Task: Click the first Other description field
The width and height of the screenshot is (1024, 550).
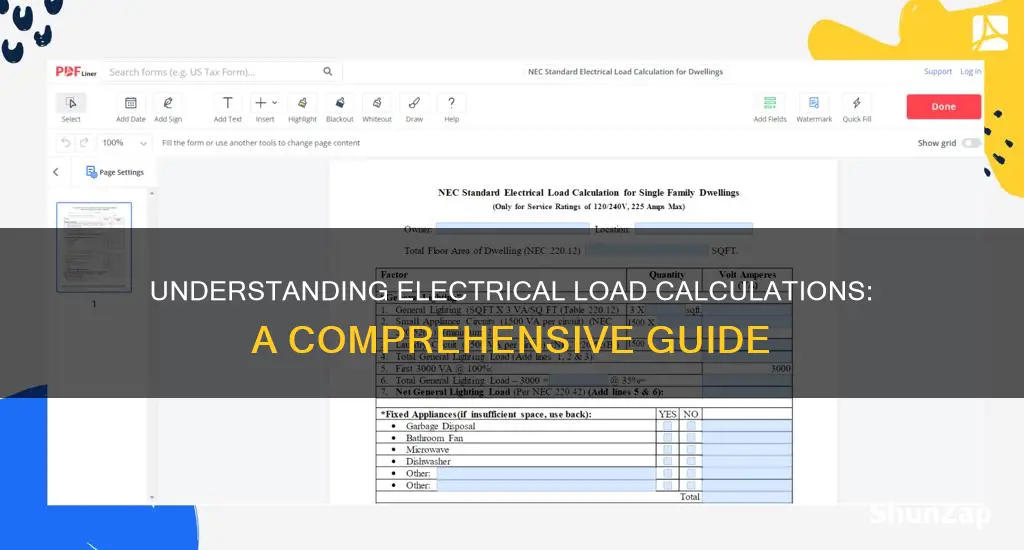Action: [545, 473]
